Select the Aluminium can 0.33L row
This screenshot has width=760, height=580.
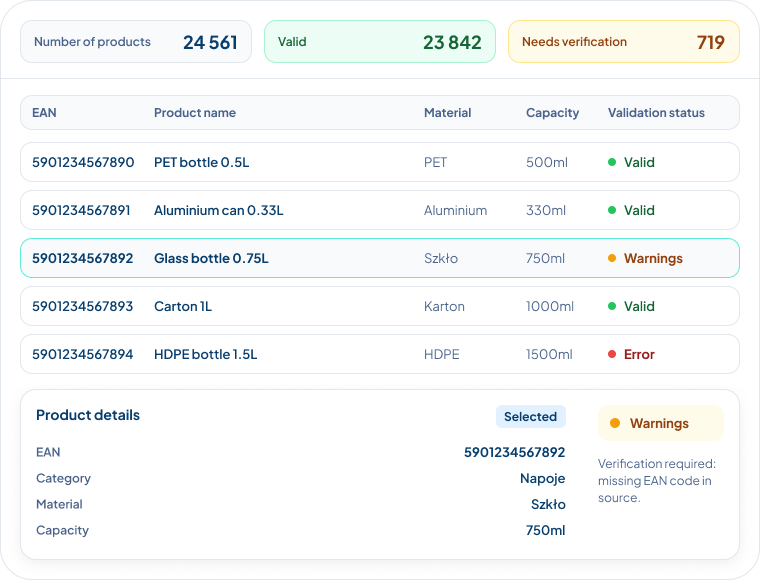click(380, 210)
